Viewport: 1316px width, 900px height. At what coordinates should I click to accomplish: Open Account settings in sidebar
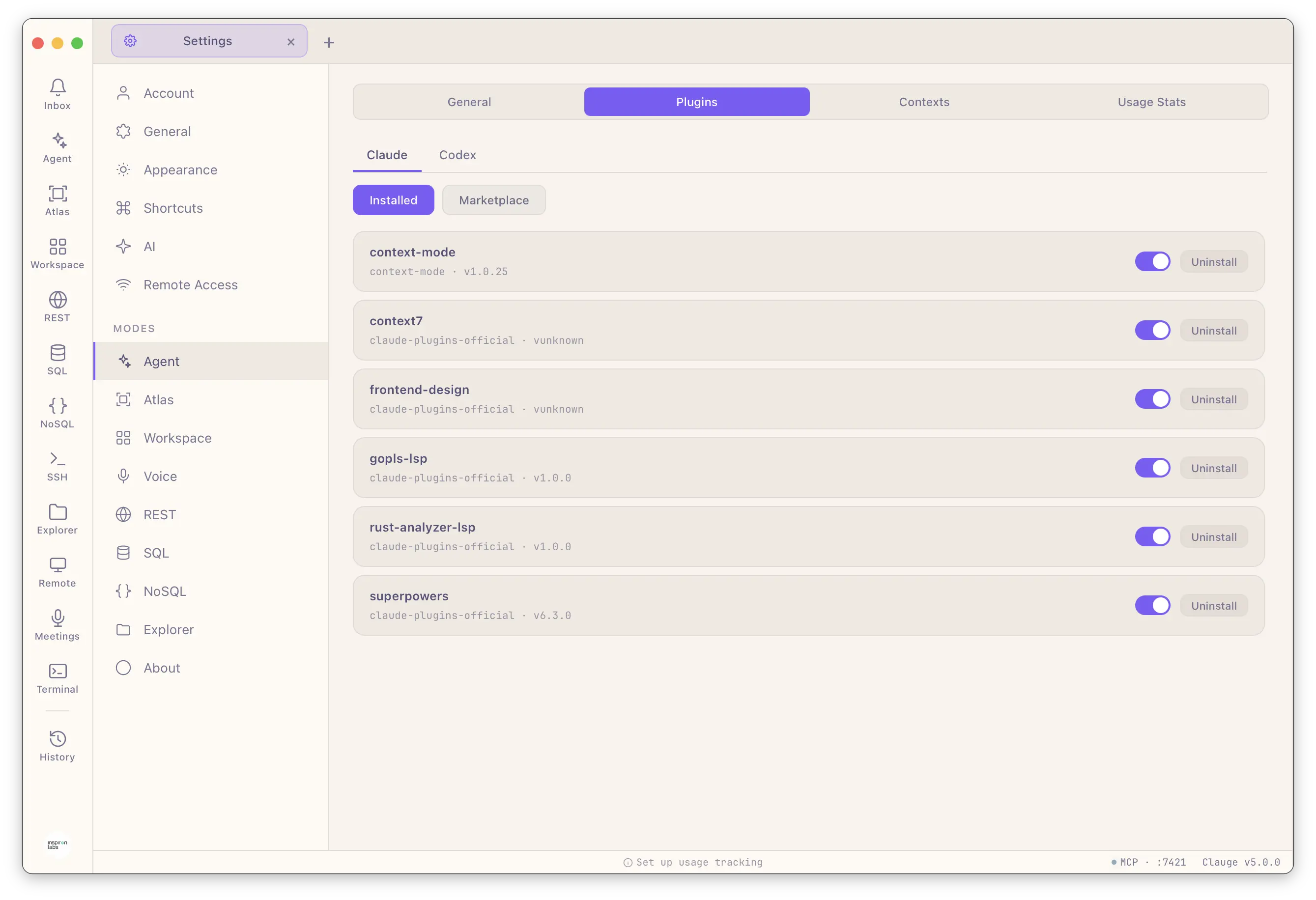pyautogui.click(x=211, y=93)
